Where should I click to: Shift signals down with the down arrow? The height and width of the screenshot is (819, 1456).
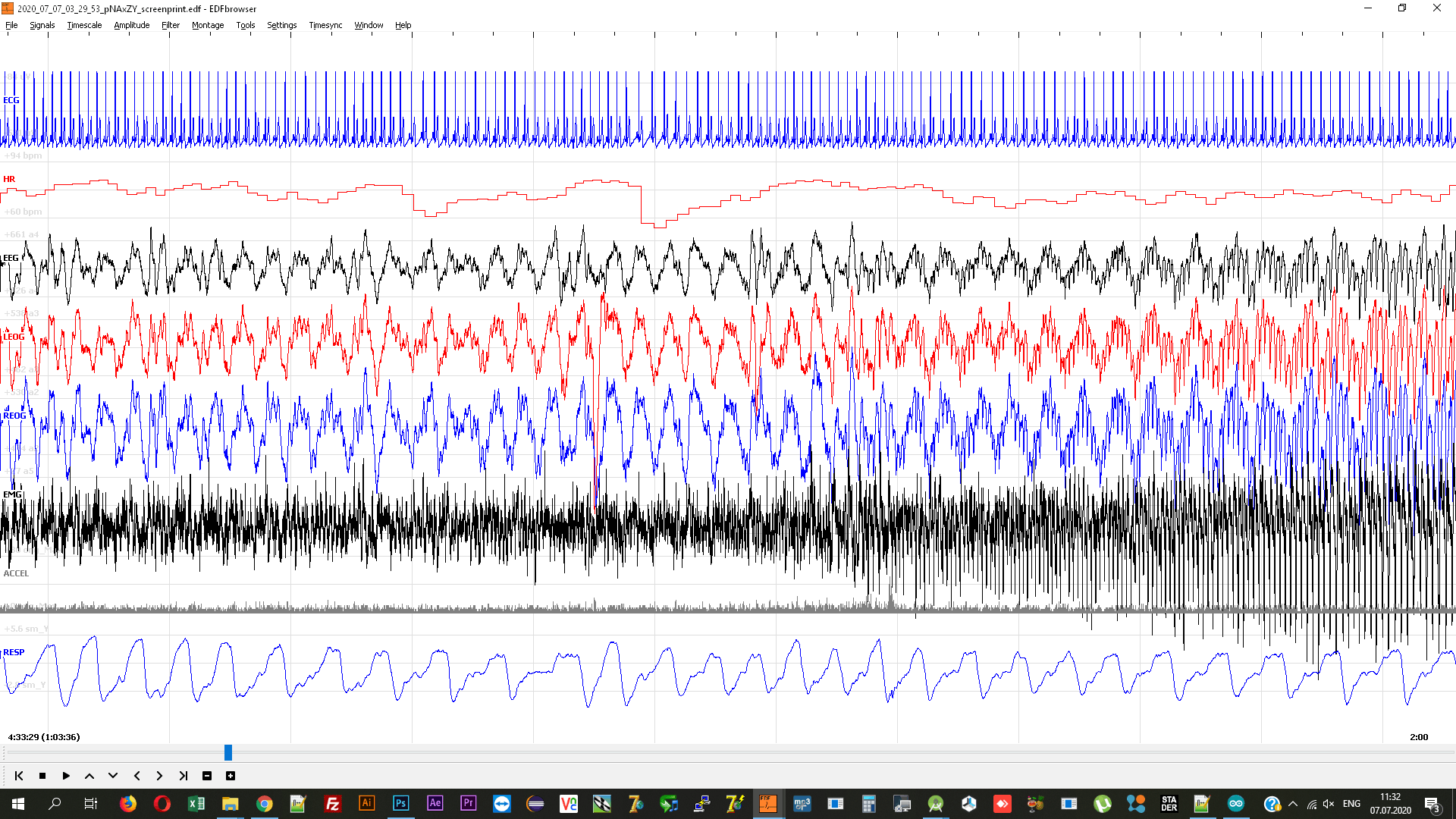113,776
